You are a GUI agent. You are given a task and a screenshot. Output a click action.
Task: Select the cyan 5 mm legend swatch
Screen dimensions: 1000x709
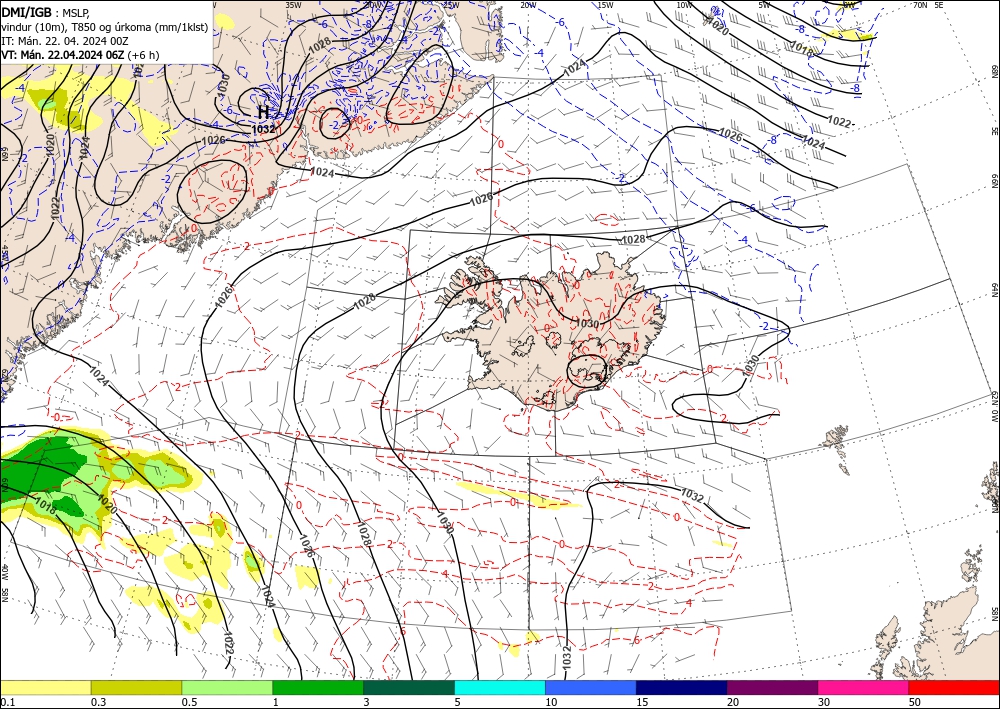click(500, 687)
